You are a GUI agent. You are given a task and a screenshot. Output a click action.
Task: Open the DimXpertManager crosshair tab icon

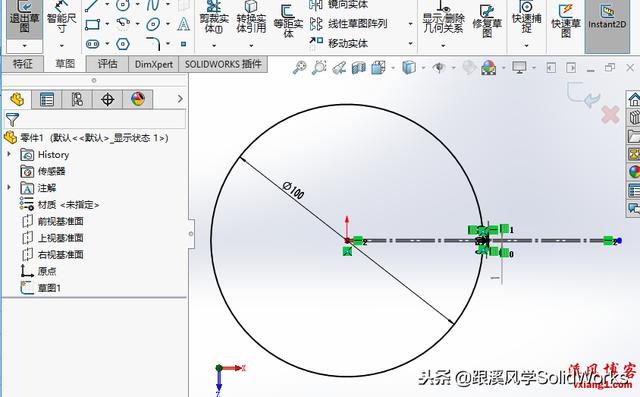(x=107, y=99)
